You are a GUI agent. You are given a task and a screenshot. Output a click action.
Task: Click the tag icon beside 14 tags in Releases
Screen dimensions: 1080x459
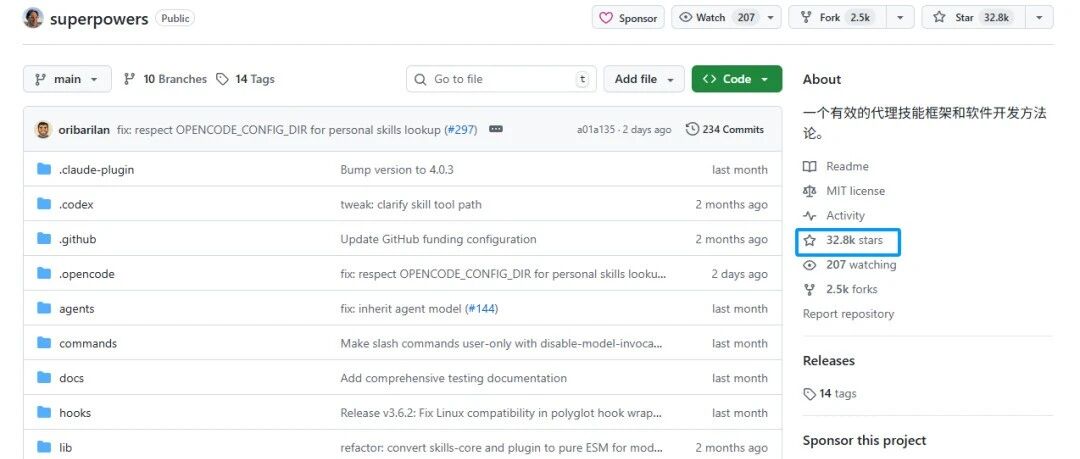(810, 394)
